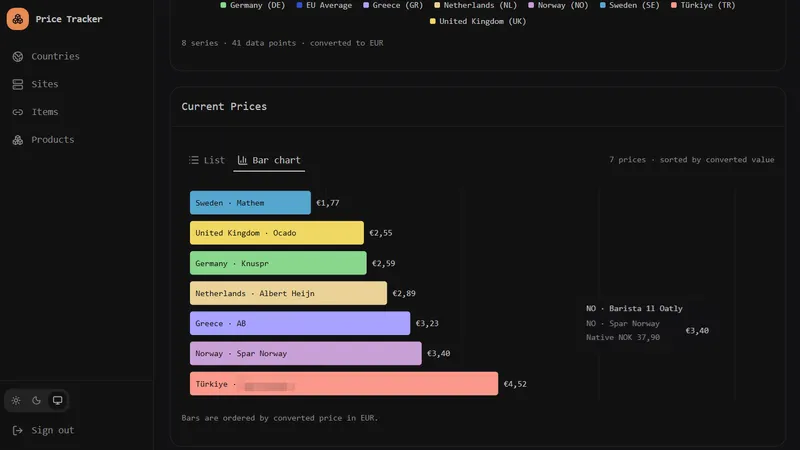
Task: Toggle Greece (GR) legend series
Action: 393,5
